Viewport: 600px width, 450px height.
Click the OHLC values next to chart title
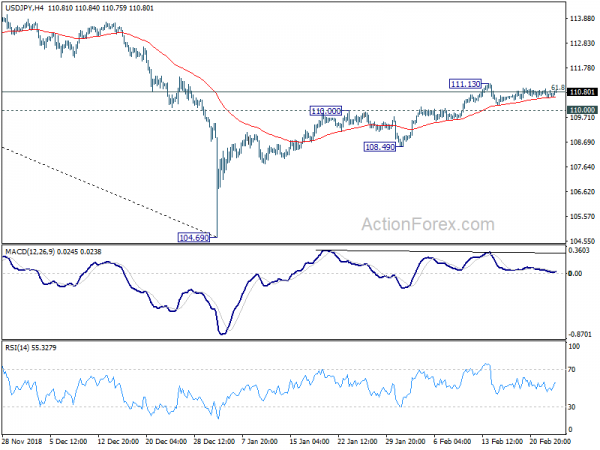[101, 8]
